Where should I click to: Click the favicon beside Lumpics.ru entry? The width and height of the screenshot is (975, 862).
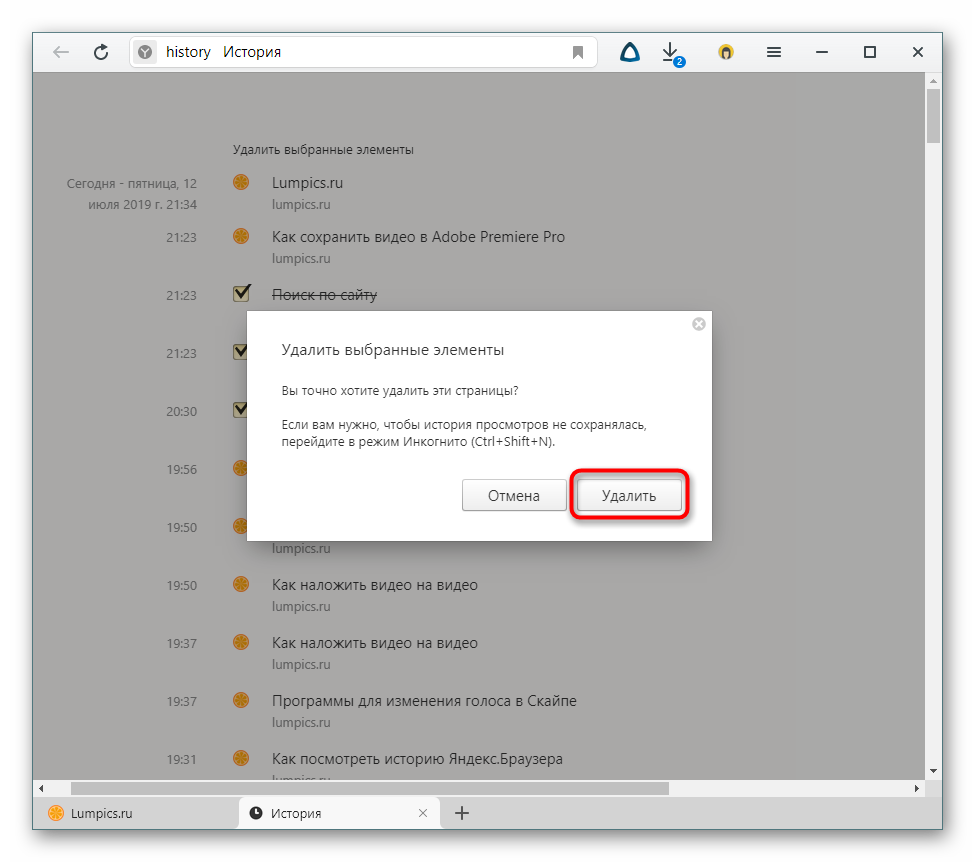coord(241,182)
